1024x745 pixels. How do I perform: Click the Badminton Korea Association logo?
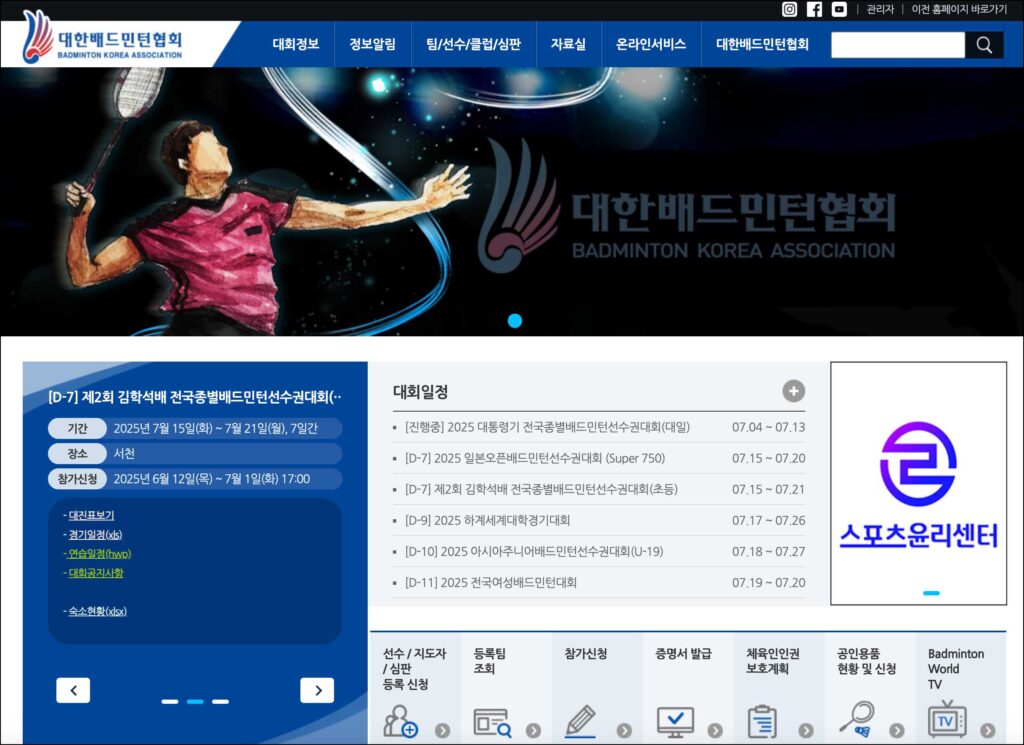[x=103, y=39]
